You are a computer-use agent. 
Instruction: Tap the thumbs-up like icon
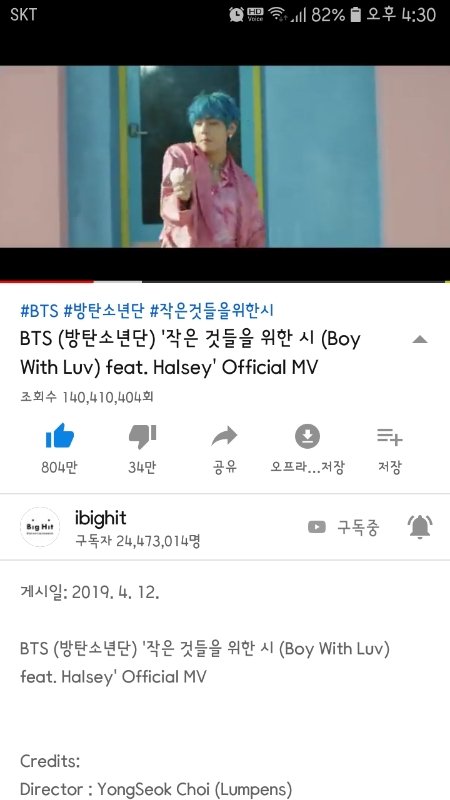(x=60, y=436)
